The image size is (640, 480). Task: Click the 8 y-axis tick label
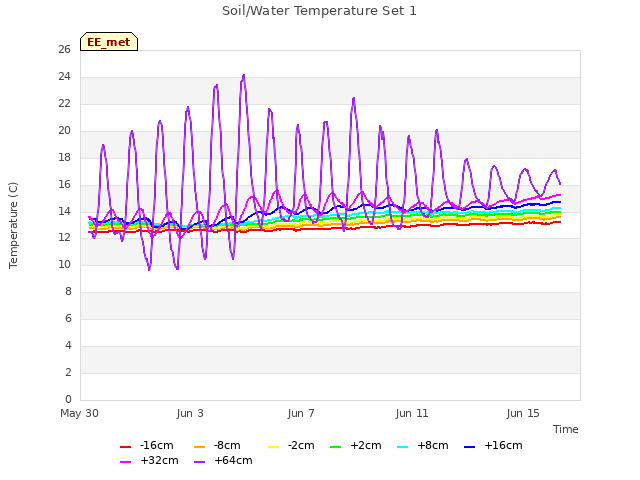pos(68,291)
